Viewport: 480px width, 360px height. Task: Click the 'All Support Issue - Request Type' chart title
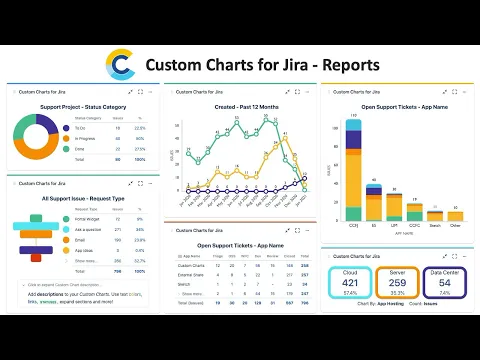[83, 199]
